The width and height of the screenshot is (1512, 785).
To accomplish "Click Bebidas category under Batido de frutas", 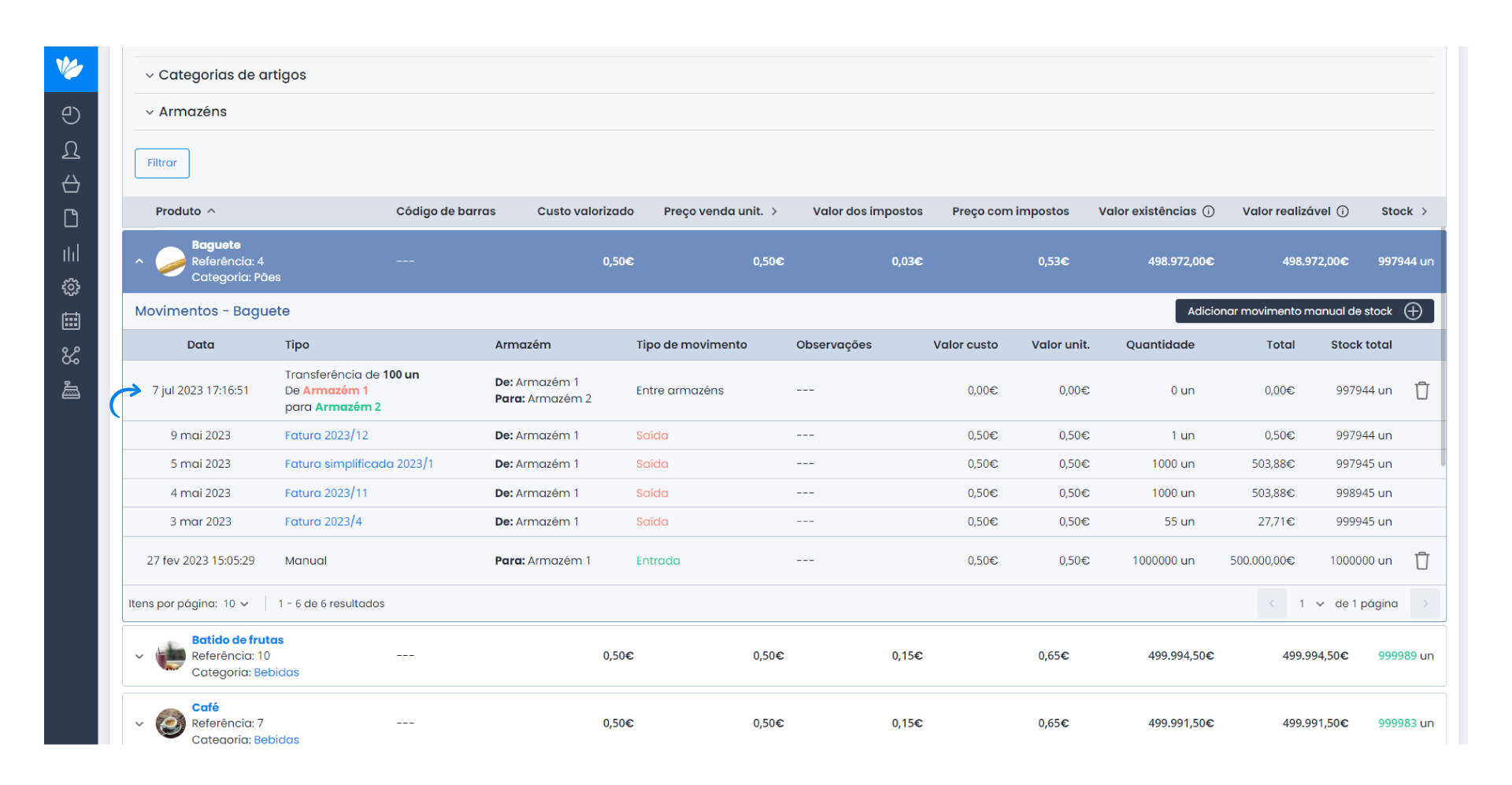I will [276, 672].
